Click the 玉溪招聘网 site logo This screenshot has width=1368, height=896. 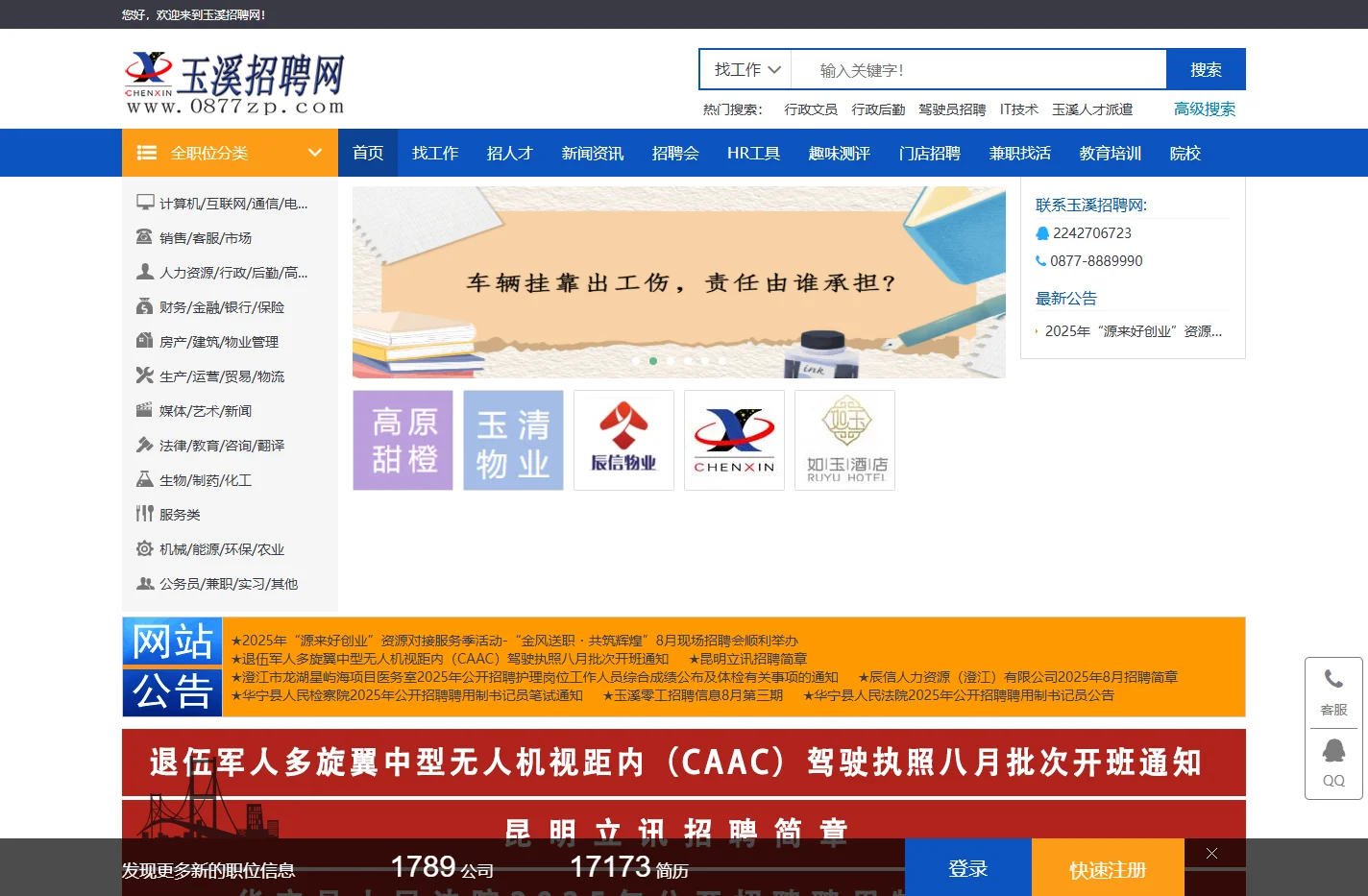234,83
